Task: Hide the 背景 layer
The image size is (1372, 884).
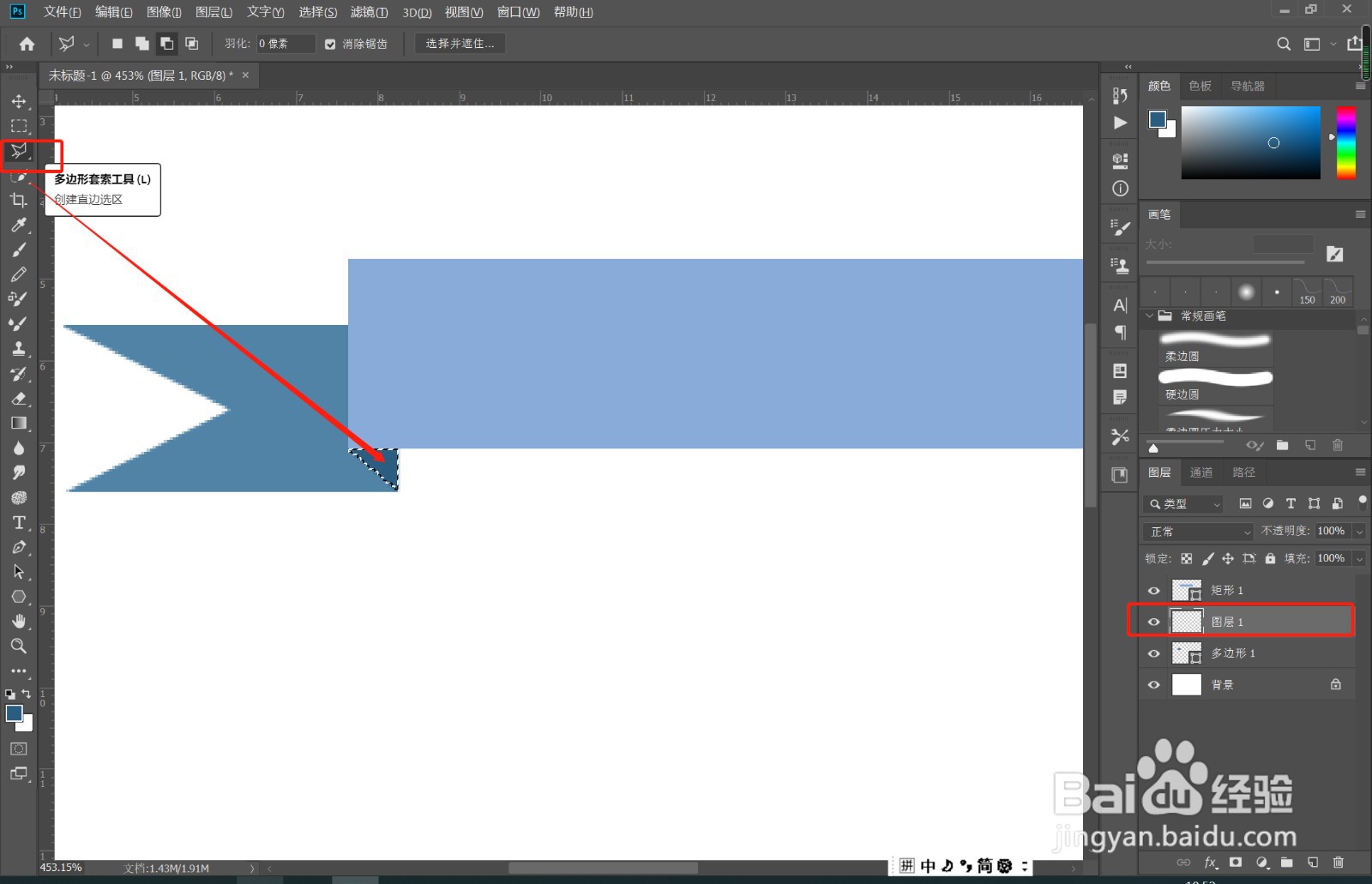Action: (1153, 685)
